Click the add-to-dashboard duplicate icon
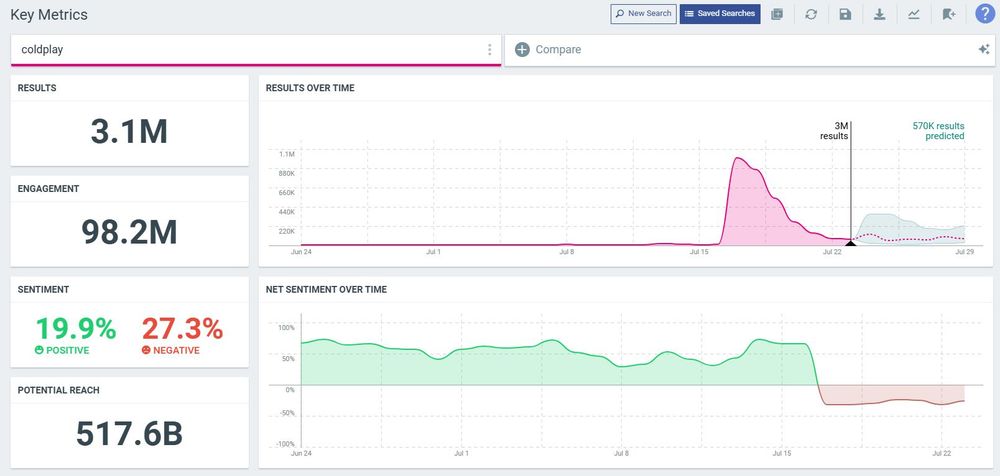 pyautogui.click(x=777, y=14)
